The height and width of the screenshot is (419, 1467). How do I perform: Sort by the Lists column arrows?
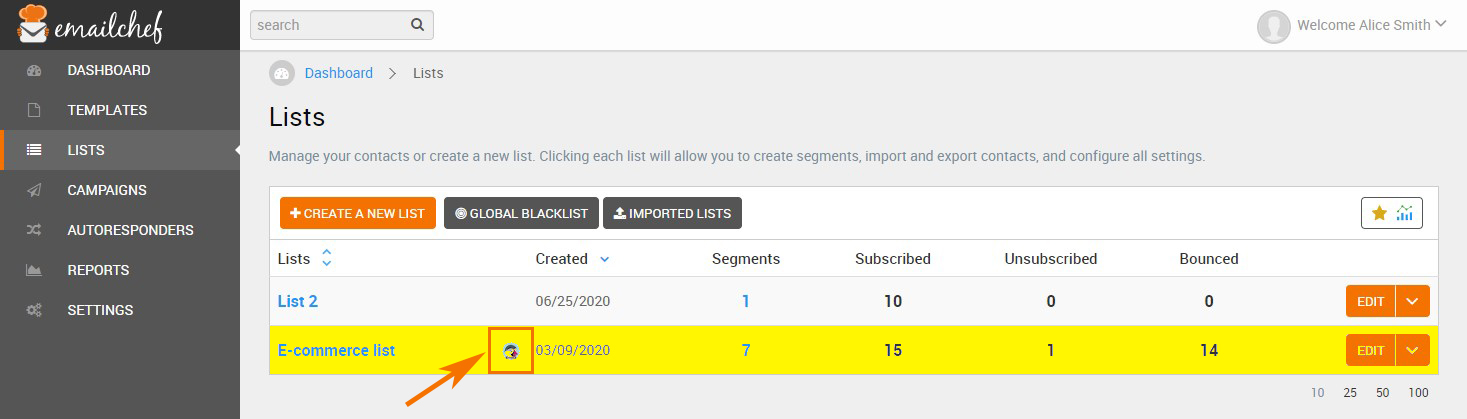[x=326, y=258]
